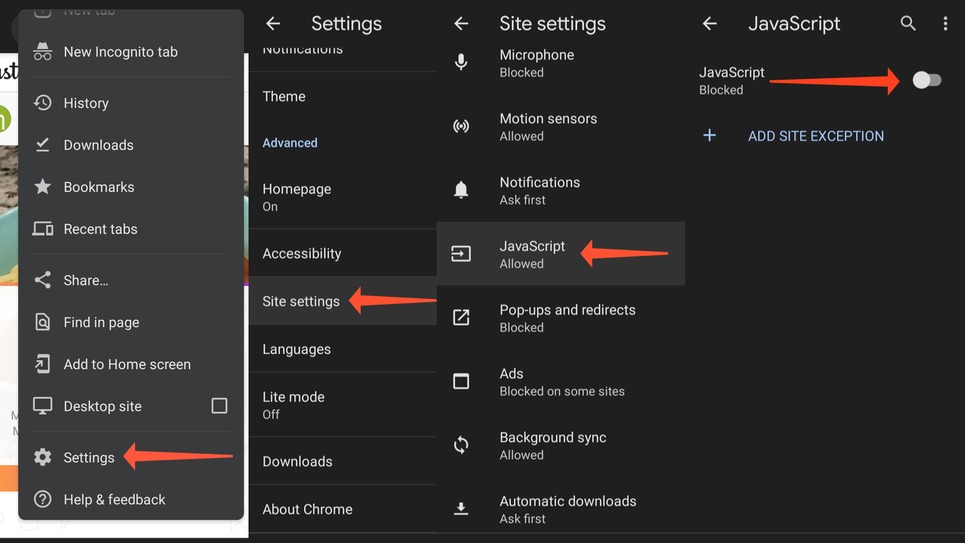The height and width of the screenshot is (543, 965).
Task: Open the three-dot overflow menu
Action: 945,23
